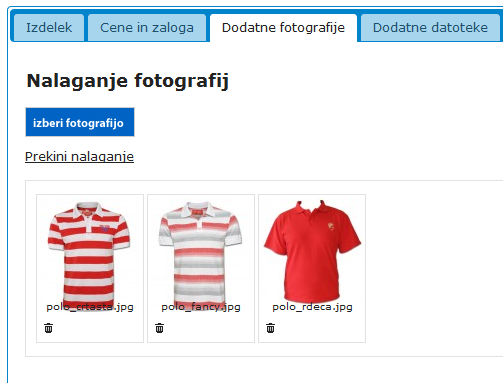Click the purple logo on the striped polo
Image resolution: width=503 pixels, height=383 pixels.
105,228
